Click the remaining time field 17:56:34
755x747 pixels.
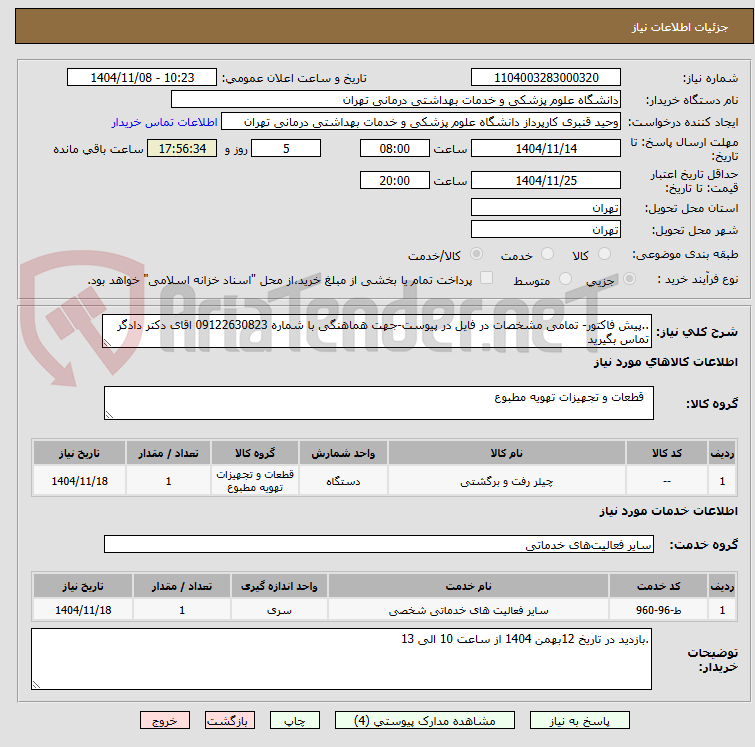click(x=182, y=148)
